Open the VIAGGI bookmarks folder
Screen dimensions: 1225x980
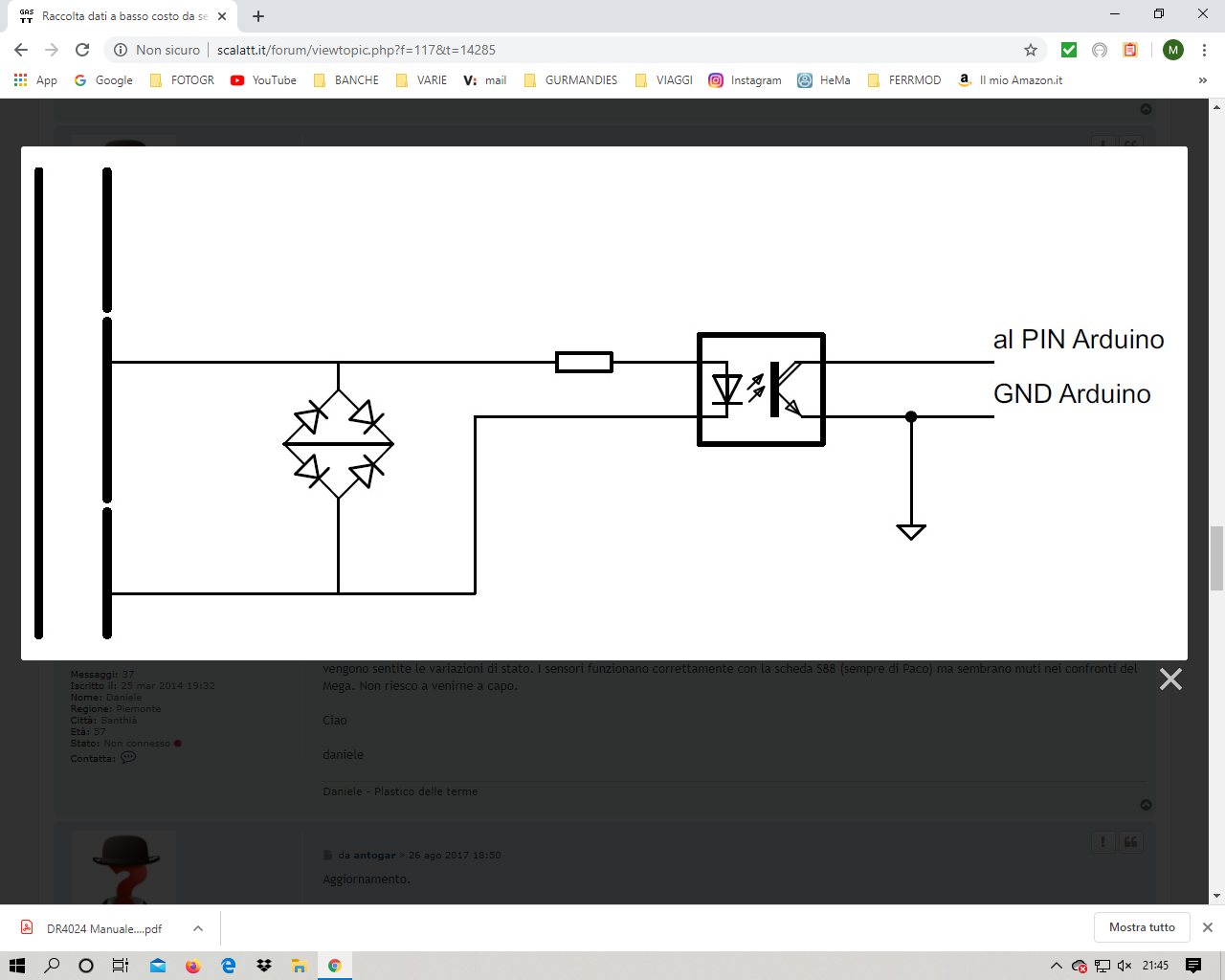(664, 80)
